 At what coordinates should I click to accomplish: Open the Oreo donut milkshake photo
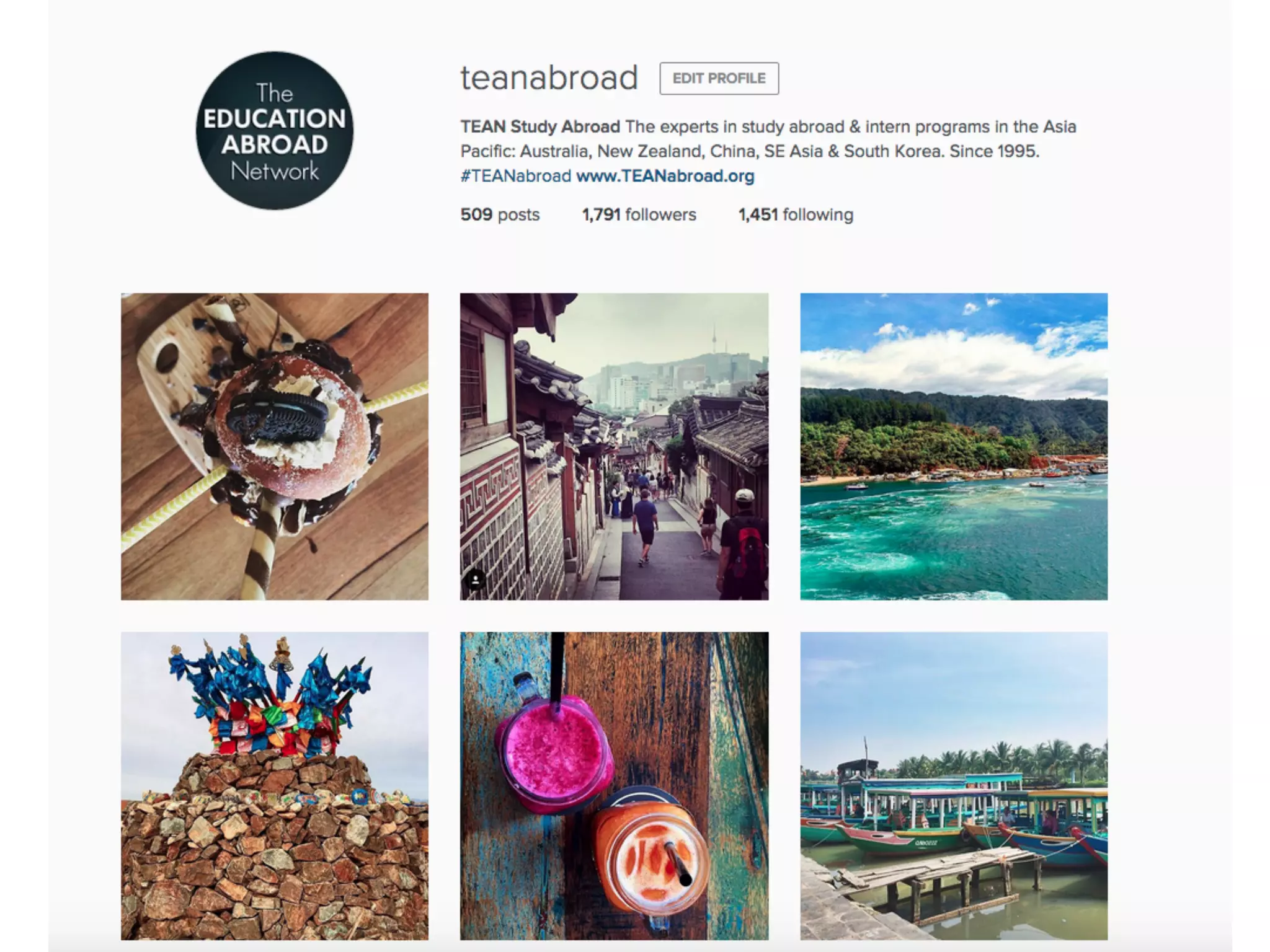pyautogui.click(x=275, y=446)
